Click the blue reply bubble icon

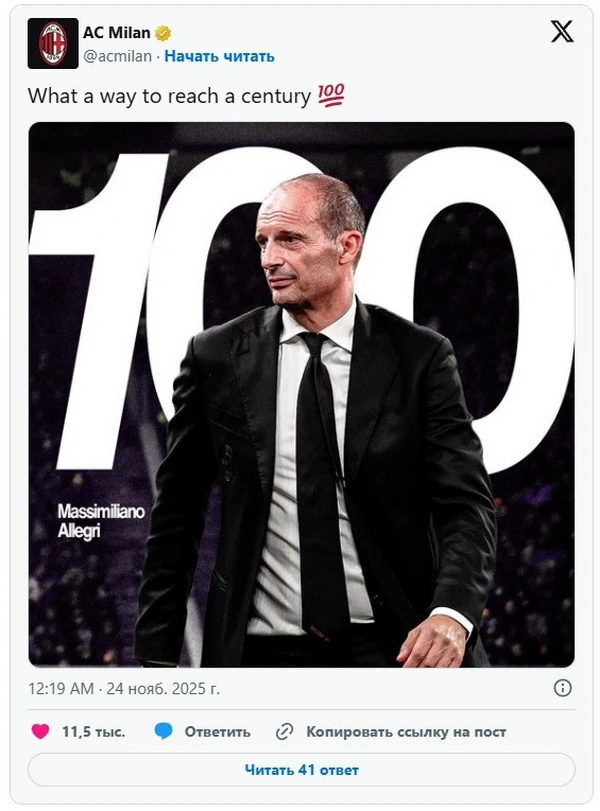163,732
